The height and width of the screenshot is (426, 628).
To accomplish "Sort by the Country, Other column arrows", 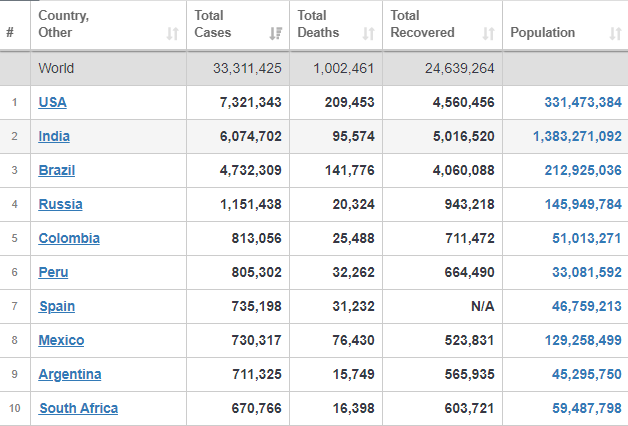I will point(173,34).
